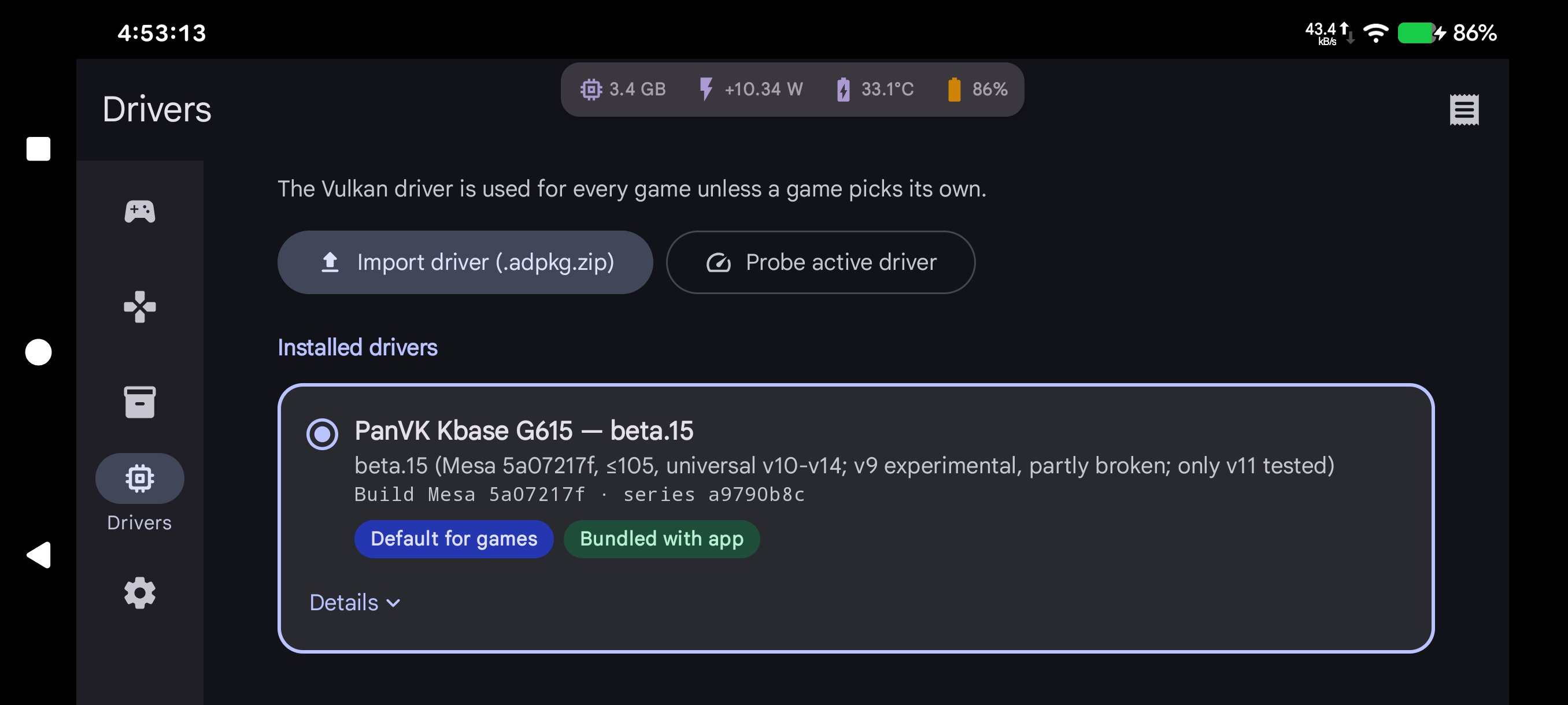
Task: Click Import driver (.adpkg.zip) button
Action: pos(465,262)
